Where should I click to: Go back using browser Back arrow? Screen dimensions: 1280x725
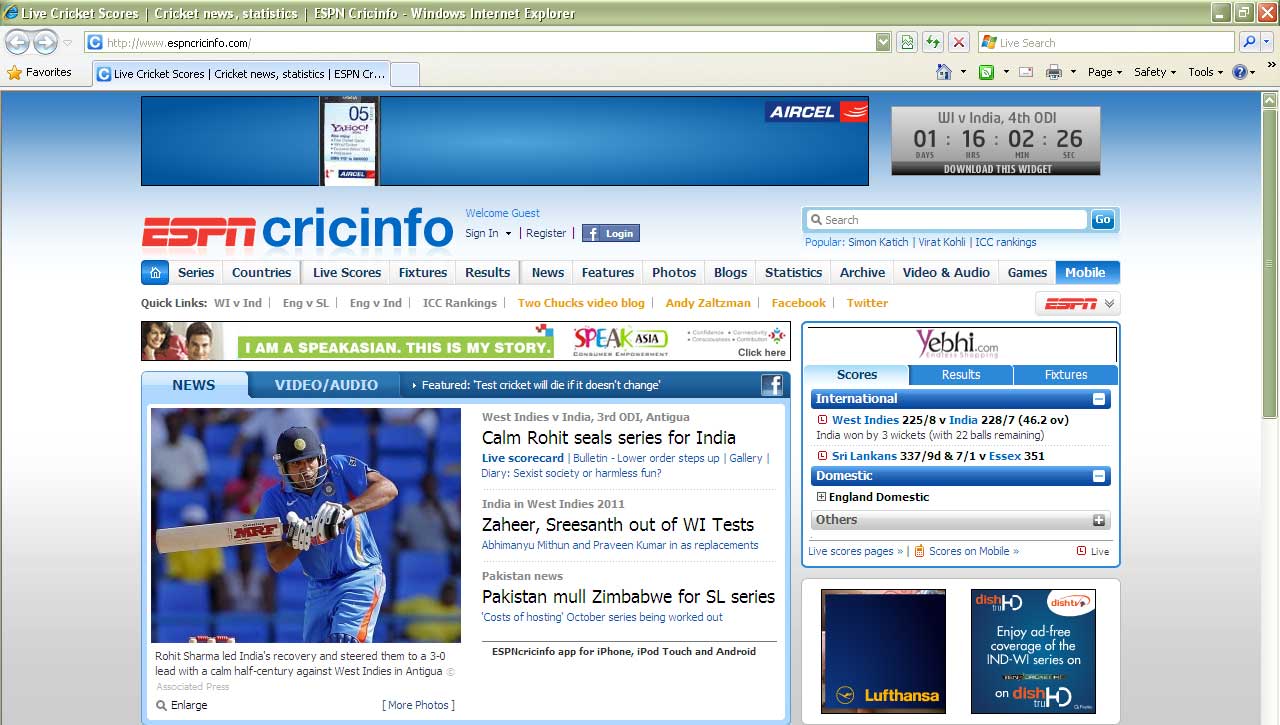tap(18, 42)
